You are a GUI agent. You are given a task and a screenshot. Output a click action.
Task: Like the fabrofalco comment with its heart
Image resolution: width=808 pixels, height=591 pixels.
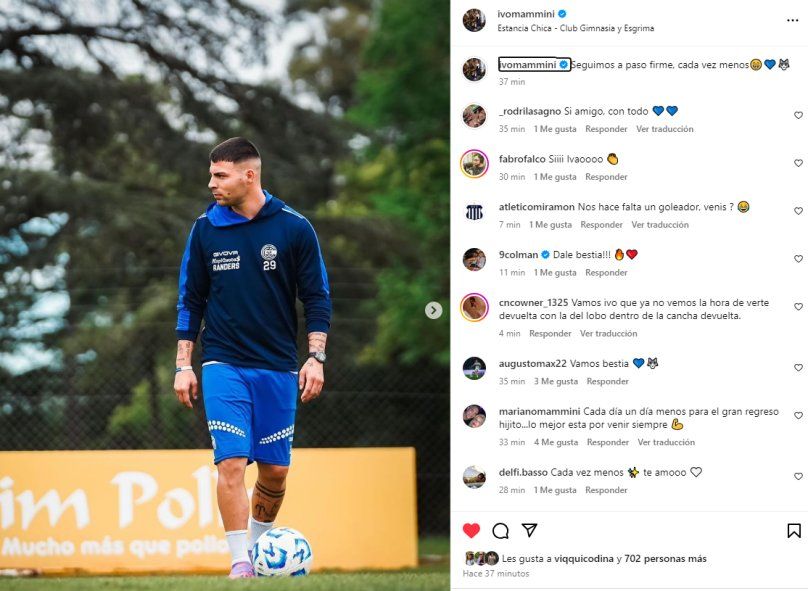point(798,163)
